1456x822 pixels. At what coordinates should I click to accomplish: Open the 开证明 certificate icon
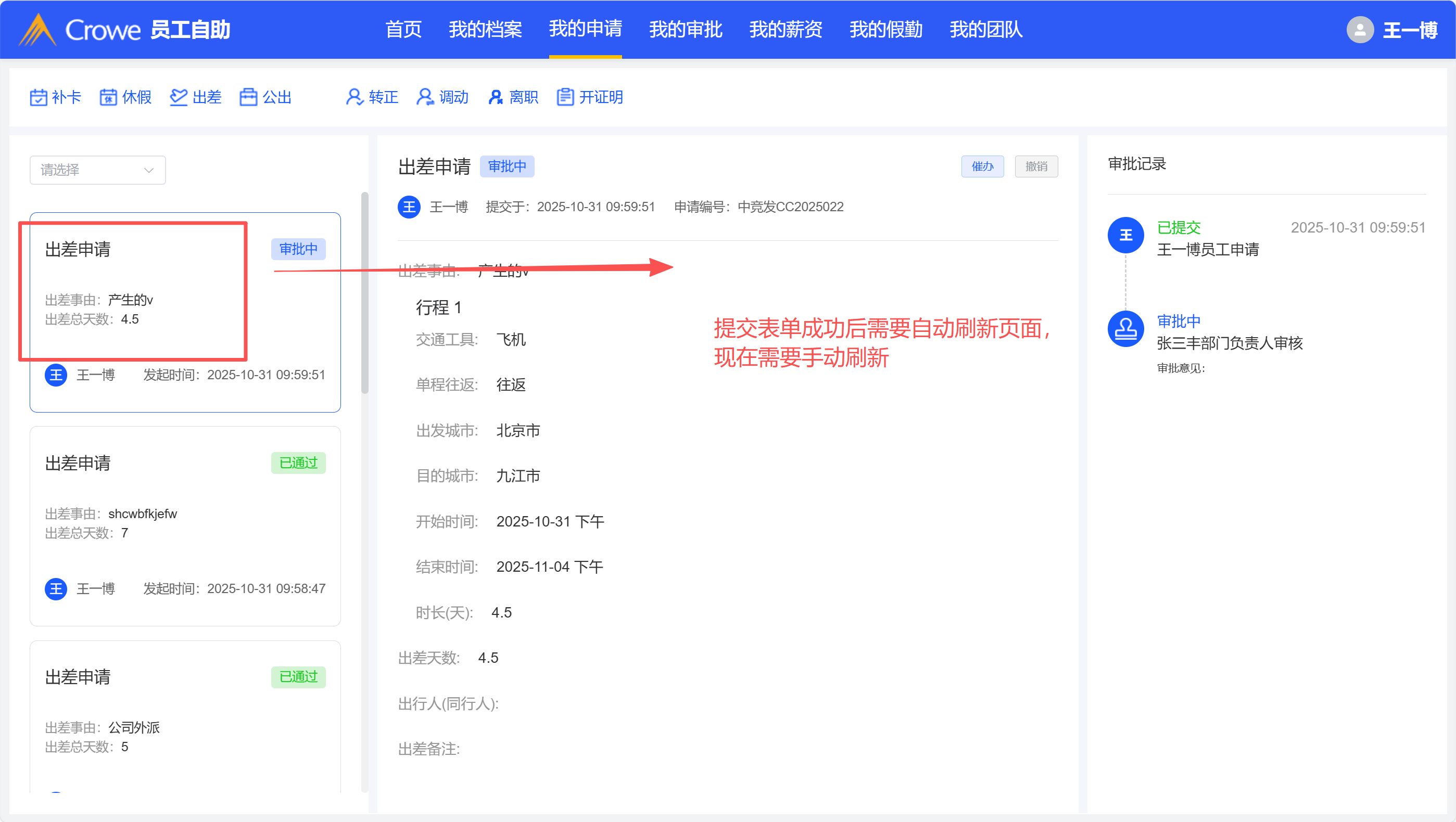565,97
